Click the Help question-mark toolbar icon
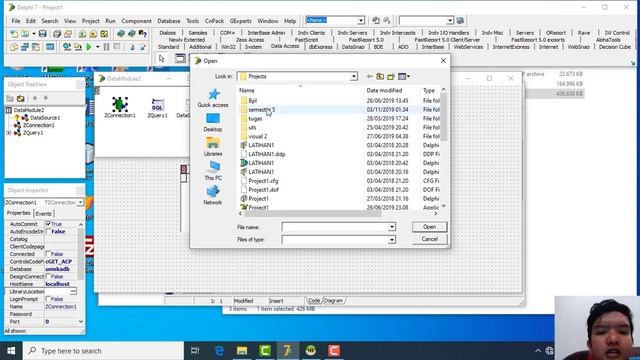Screen dimensions: 640x360 [x=142, y=34]
